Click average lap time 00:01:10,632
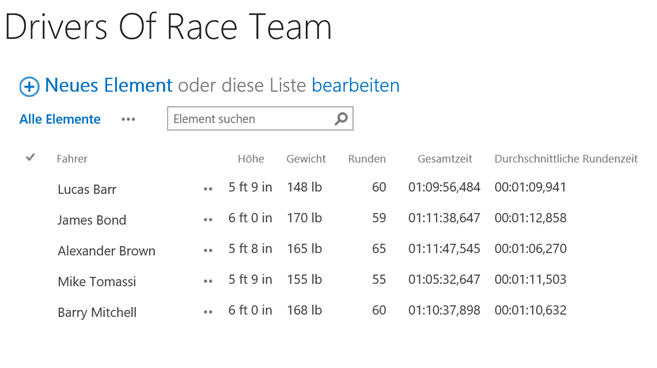This screenshot has height=368, width=657. (x=530, y=310)
